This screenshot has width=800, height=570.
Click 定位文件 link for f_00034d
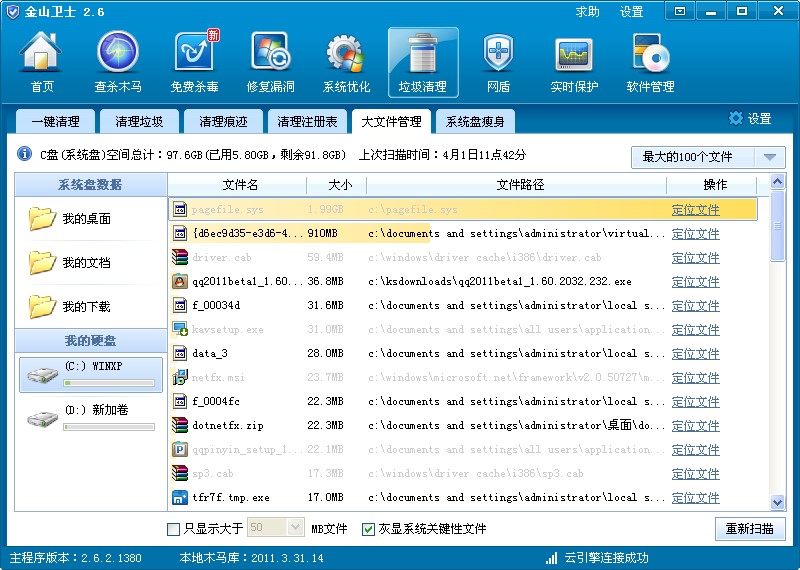point(695,306)
